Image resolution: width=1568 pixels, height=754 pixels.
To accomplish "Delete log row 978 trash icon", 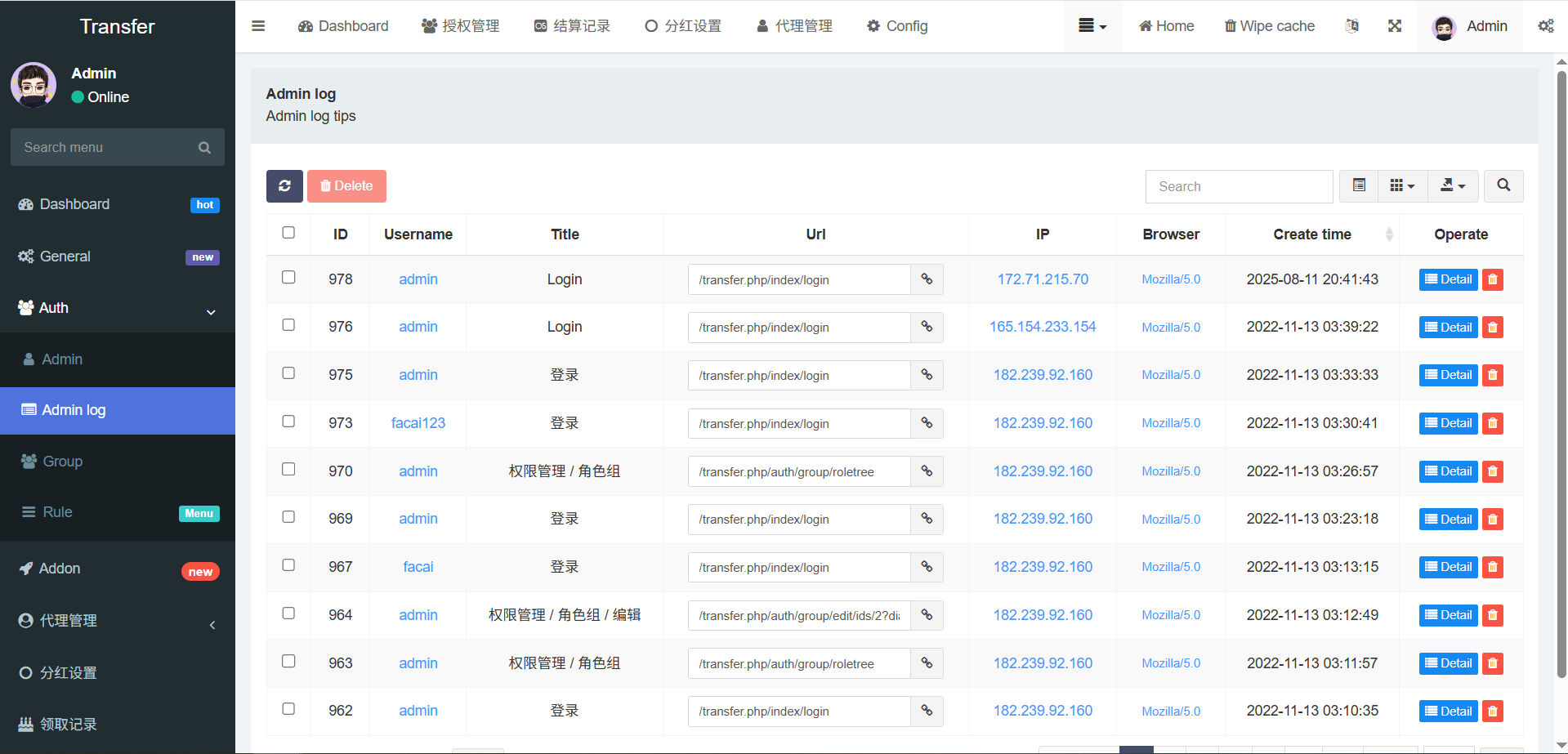I will tap(1493, 279).
